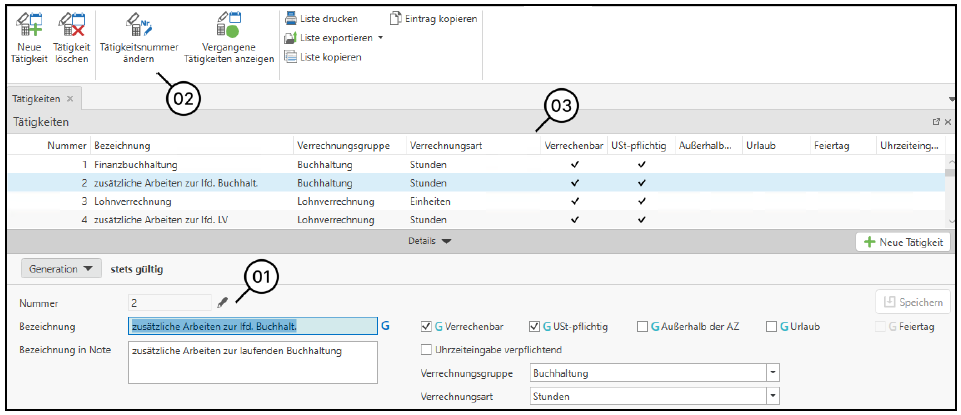Open the Liste exportieren dropdown arrow
Viewport: 961px width, 415px height.
point(380,38)
